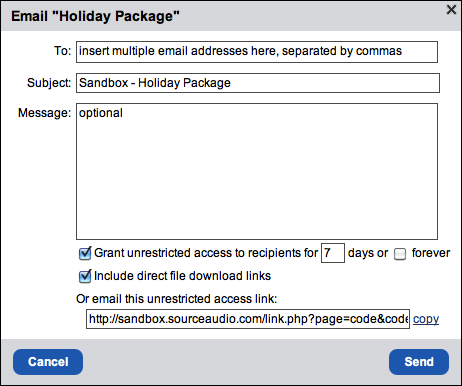Select the unrestricted access link URL field
The height and width of the screenshot is (386, 462).
pos(248,319)
